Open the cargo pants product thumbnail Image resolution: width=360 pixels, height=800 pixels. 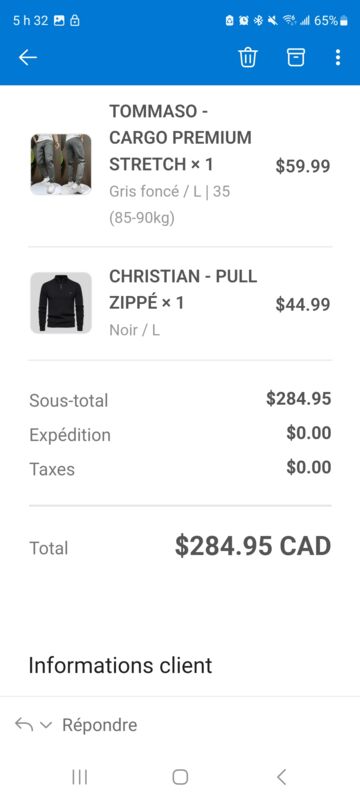click(61, 164)
